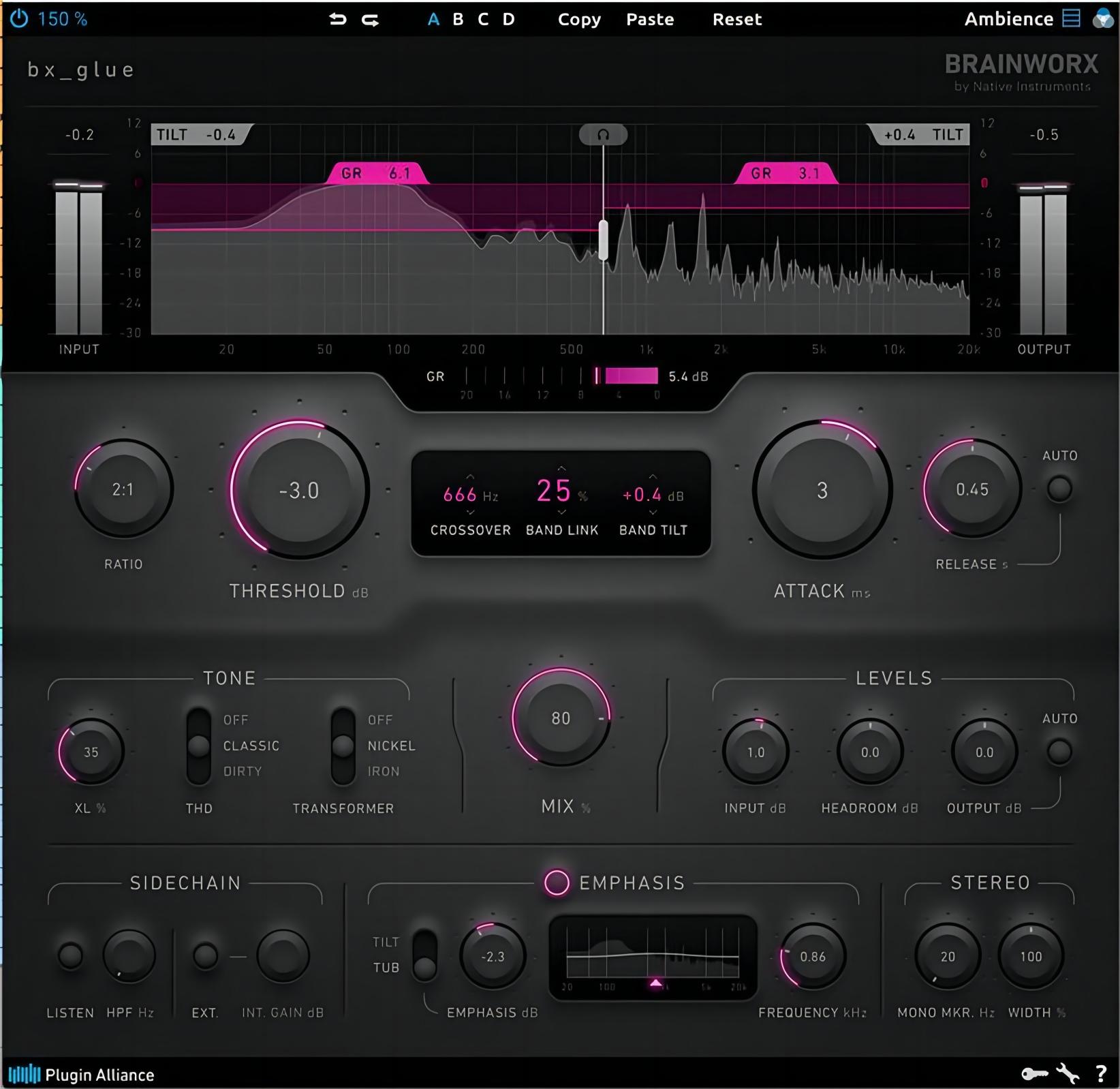Click the ATTACK knob showing 3
The width and height of the screenshot is (1120, 1089).
click(822, 489)
